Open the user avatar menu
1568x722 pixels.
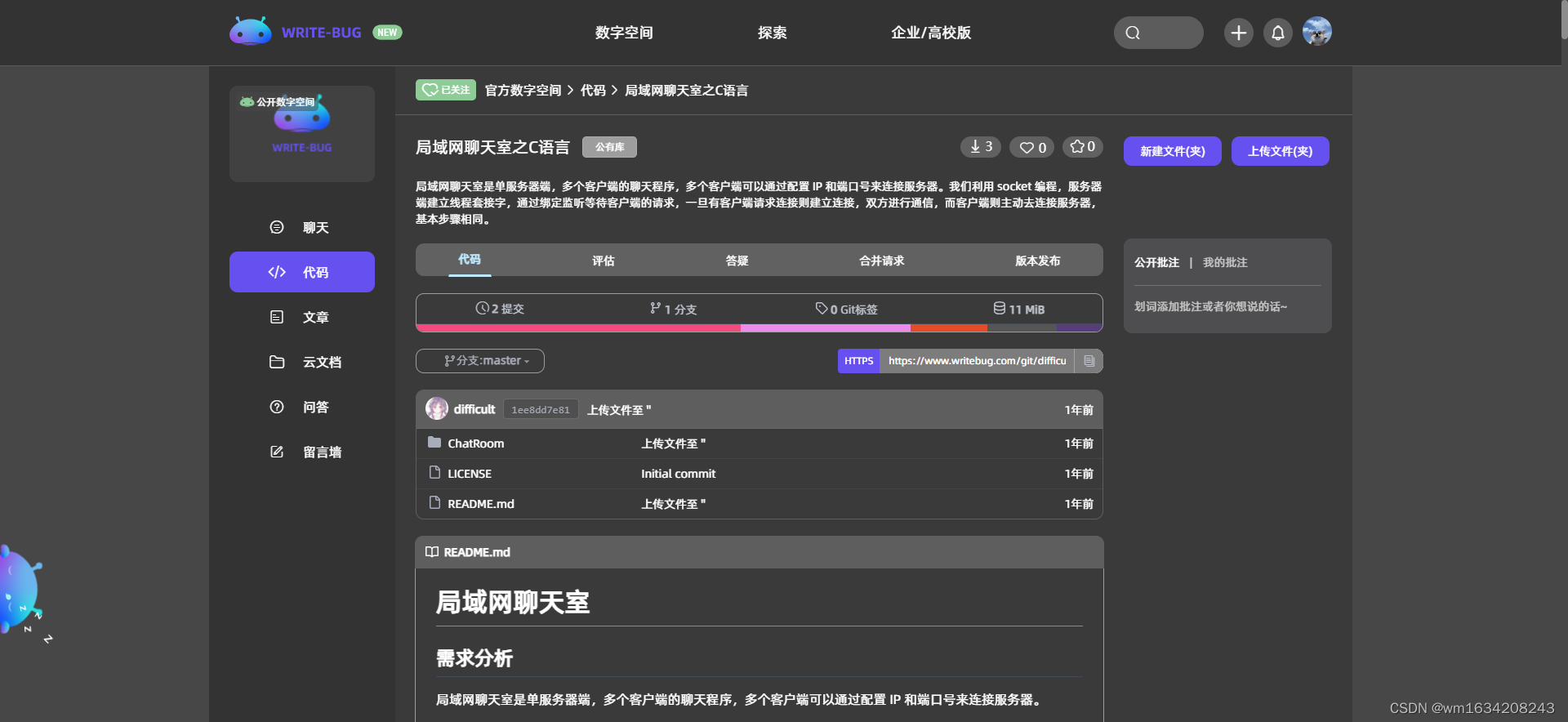coord(1316,32)
